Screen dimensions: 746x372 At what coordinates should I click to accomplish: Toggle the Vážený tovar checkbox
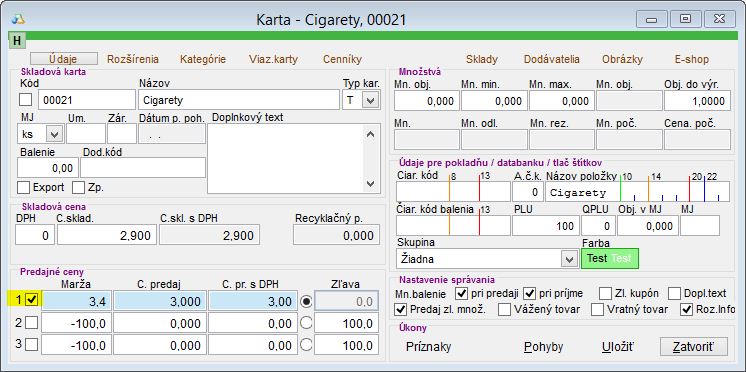click(x=504, y=310)
